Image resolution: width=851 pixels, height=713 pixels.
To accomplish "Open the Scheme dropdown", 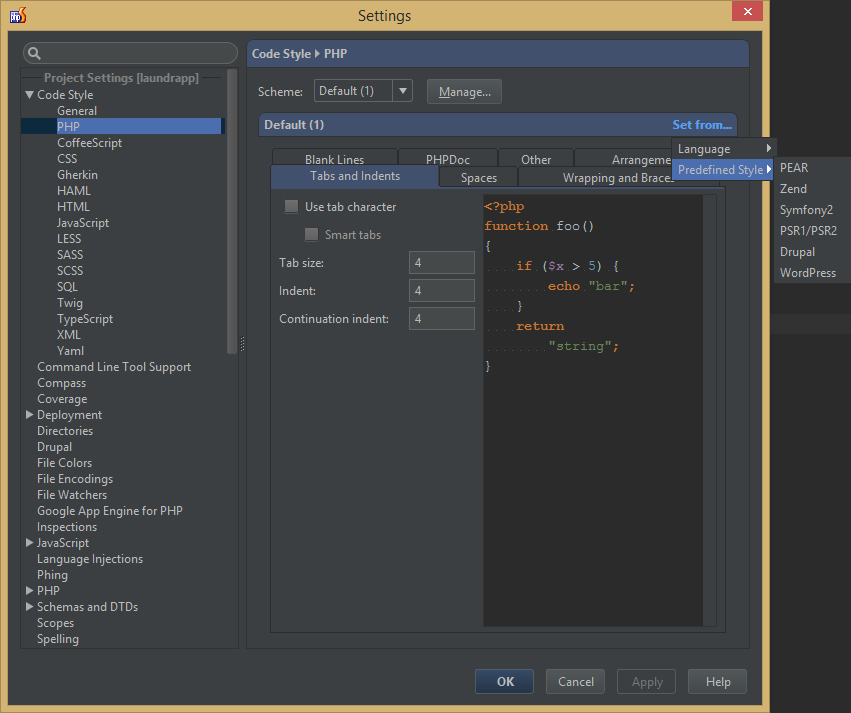I will (x=362, y=91).
